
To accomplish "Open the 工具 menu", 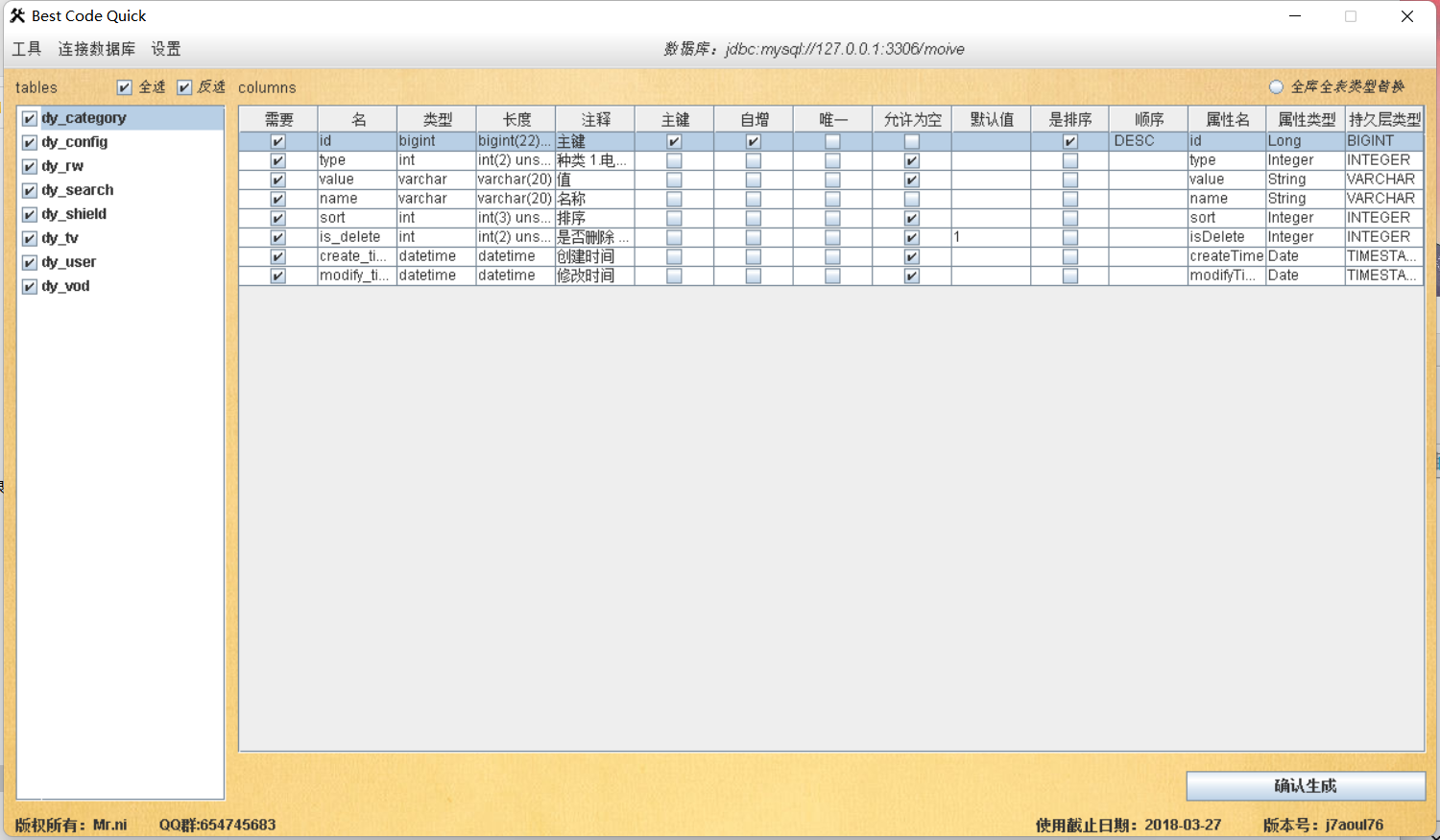I will coord(27,49).
